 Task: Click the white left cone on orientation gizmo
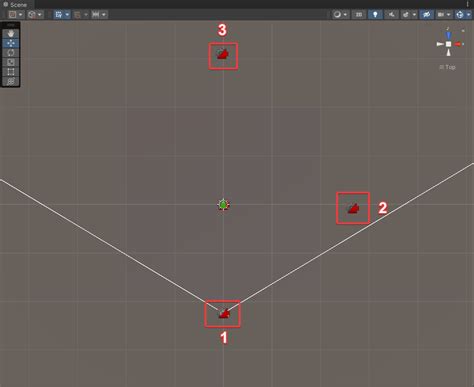(x=440, y=44)
